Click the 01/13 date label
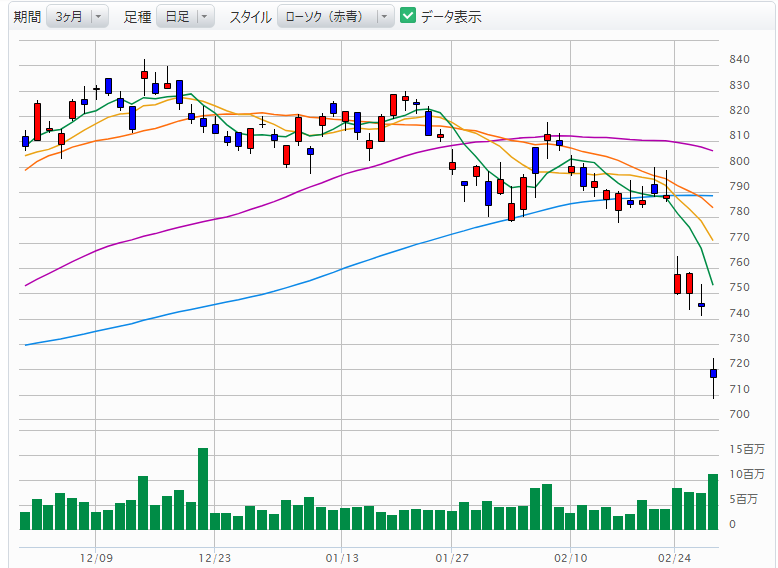Viewport: 778px width, 568px height. pyautogui.click(x=342, y=558)
